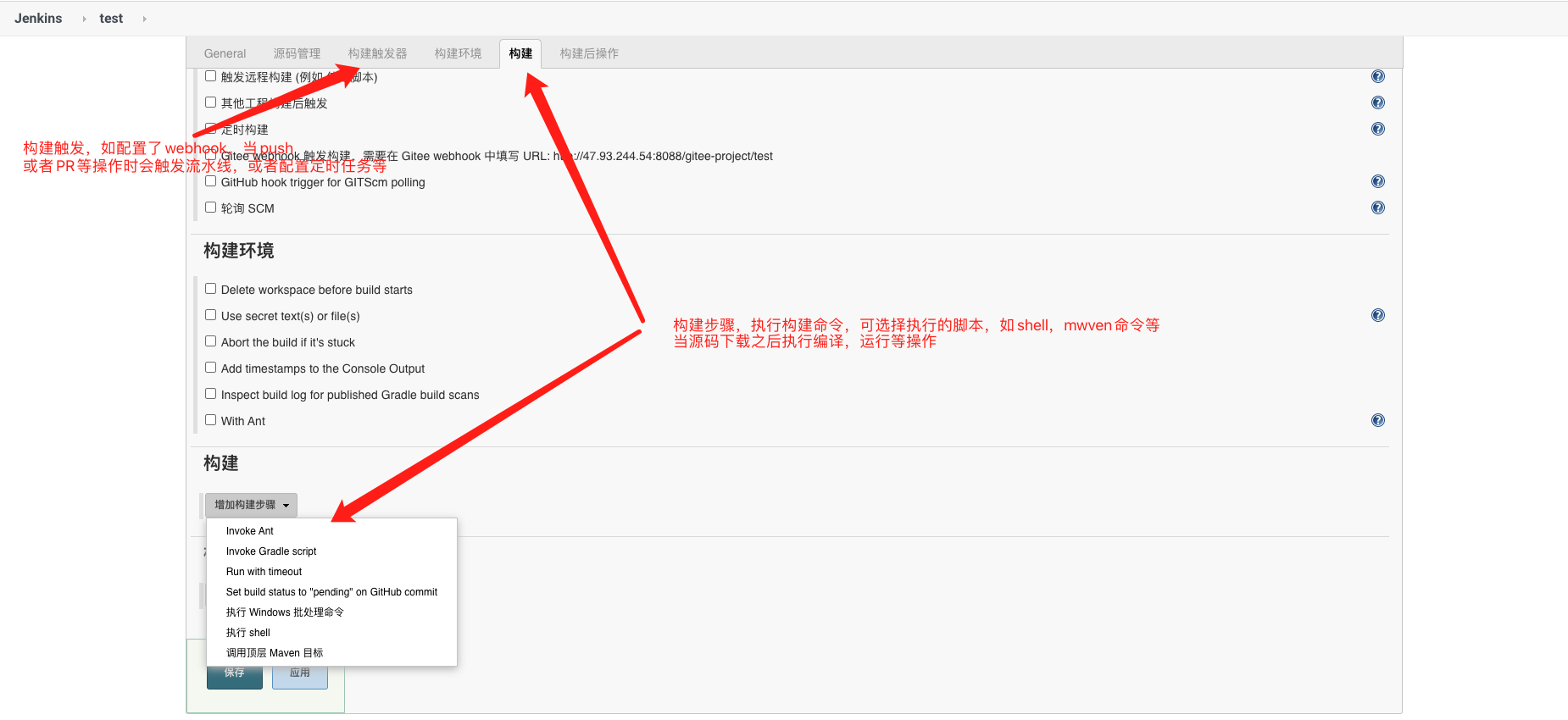Enable Delete workspace before build starts
The height and width of the screenshot is (720, 1568).
pos(210,289)
